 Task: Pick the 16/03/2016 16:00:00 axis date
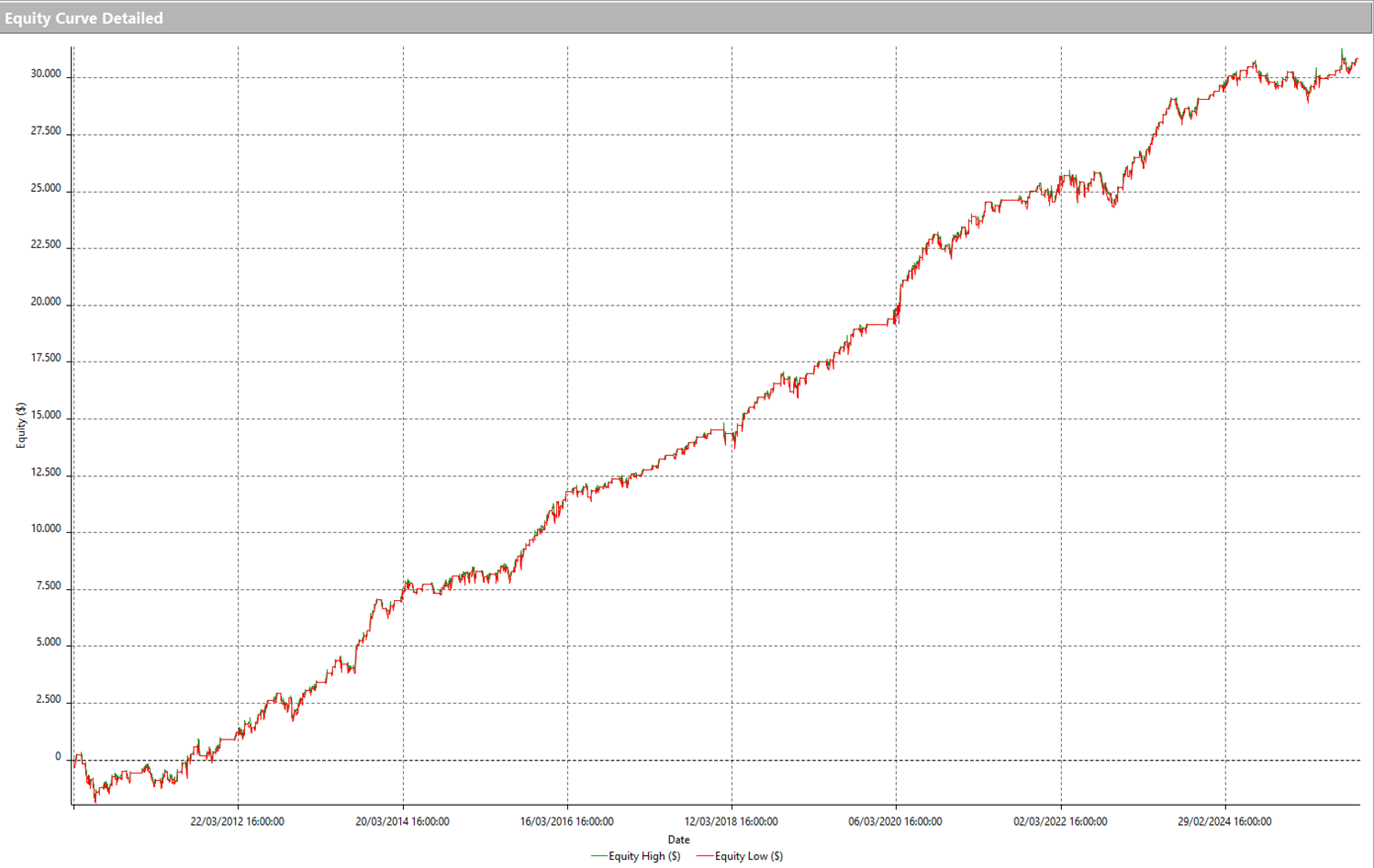(x=566, y=822)
